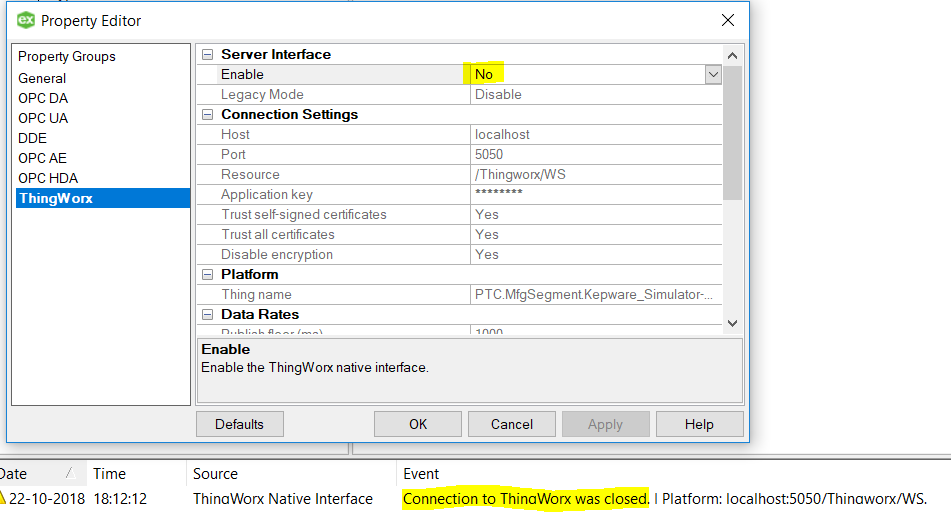The height and width of the screenshot is (512, 951).
Task: Select the Resource property label
Action: [x=250, y=175]
